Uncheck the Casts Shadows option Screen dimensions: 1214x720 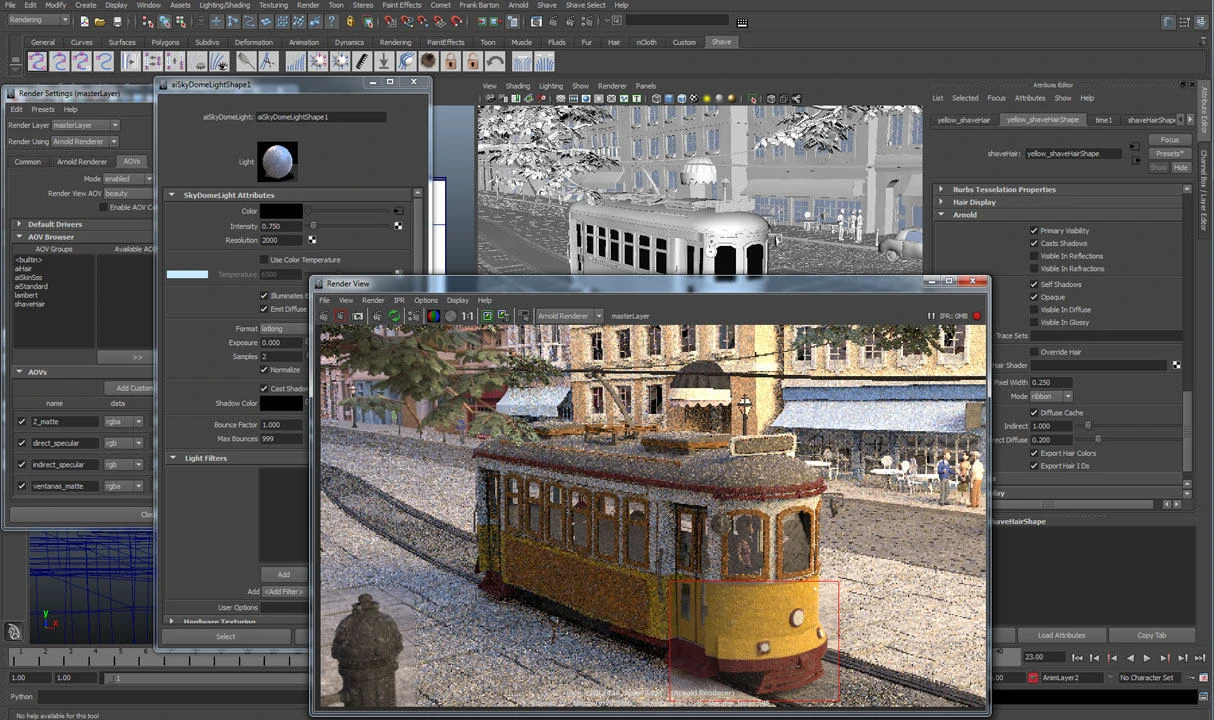click(1034, 243)
